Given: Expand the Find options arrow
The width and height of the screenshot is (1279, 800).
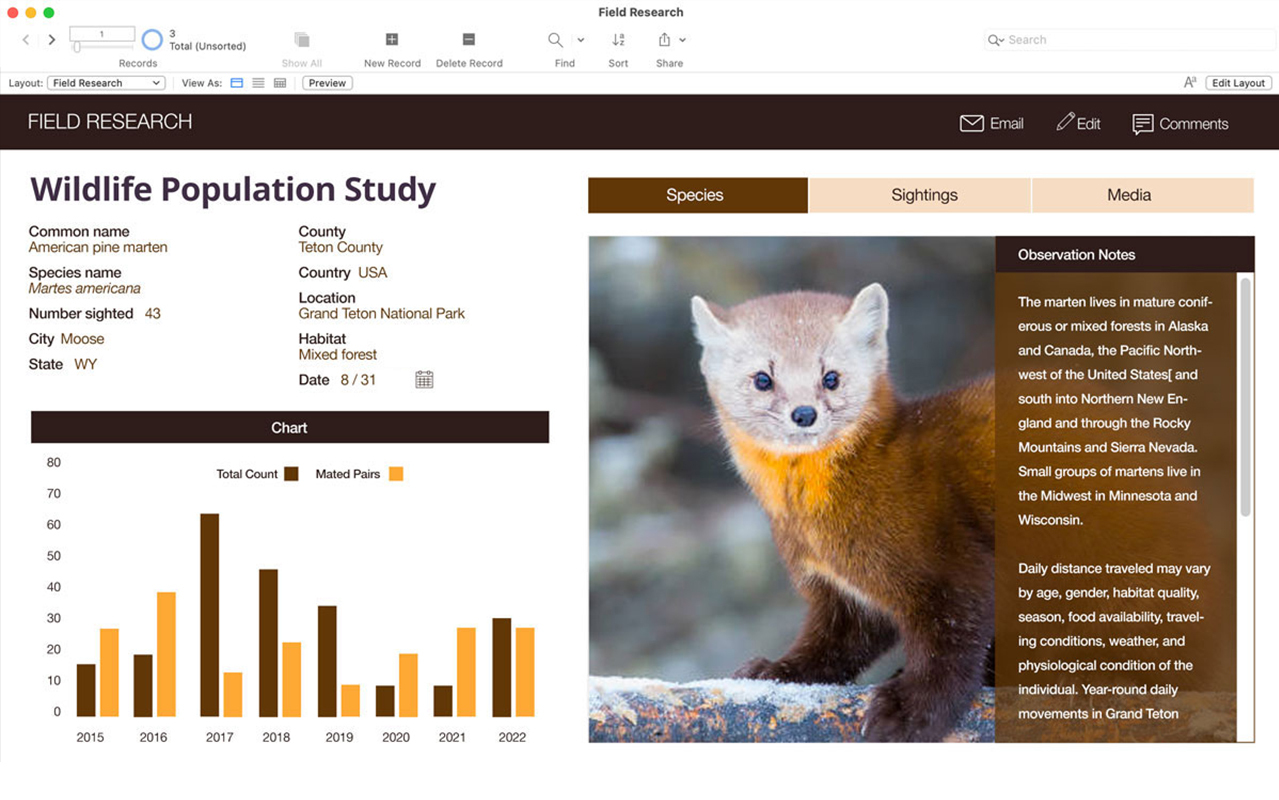Looking at the screenshot, I should [x=581, y=40].
